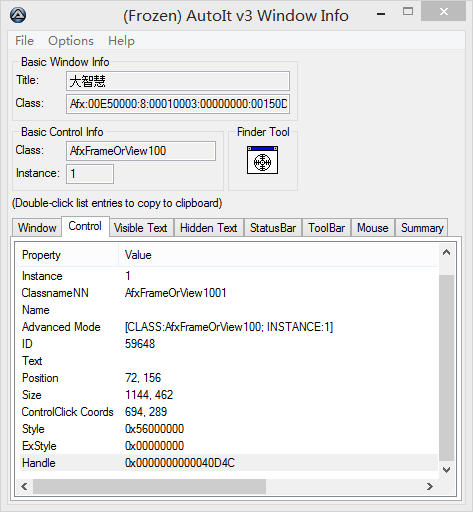The width and height of the screenshot is (473, 512).
Task: Select the Size row 1144, 462
Action: (228, 395)
